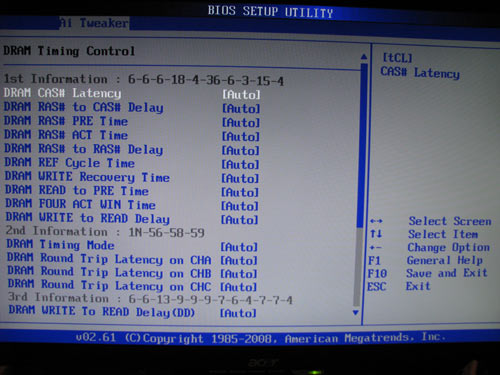Select DRAM WRITE Recovery Time label
Image resolution: width=500 pixels, height=375 pixels.
click(87, 177)
